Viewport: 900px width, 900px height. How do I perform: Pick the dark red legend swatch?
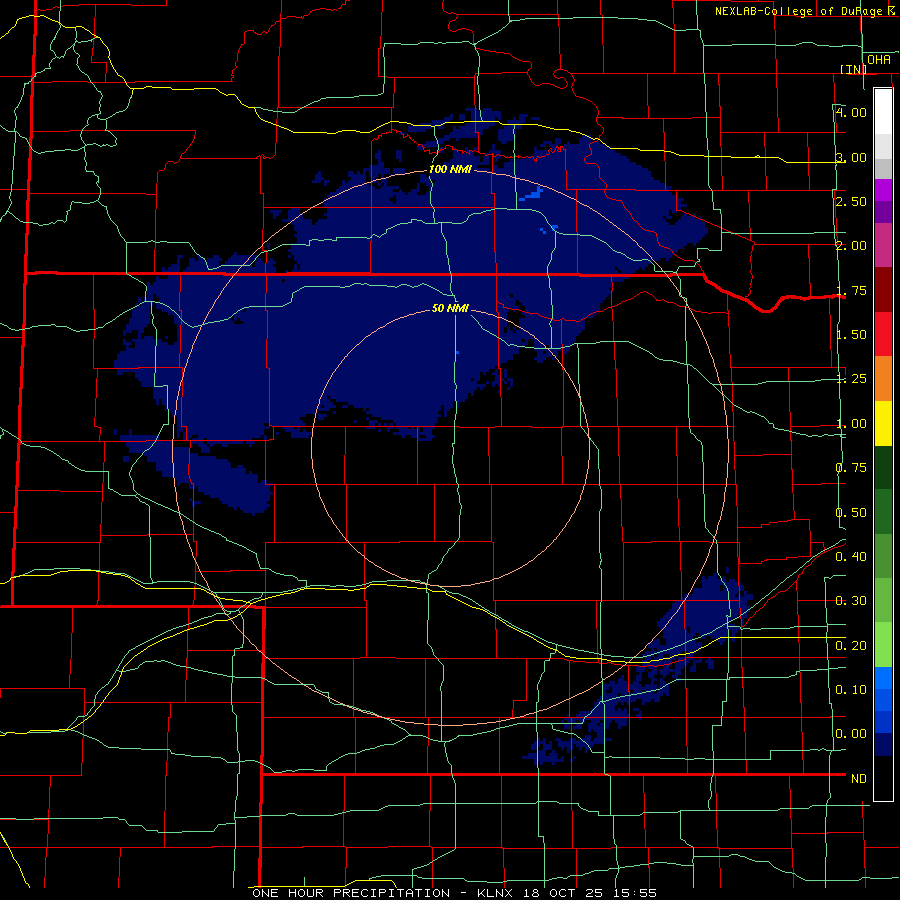coord(883,290)
